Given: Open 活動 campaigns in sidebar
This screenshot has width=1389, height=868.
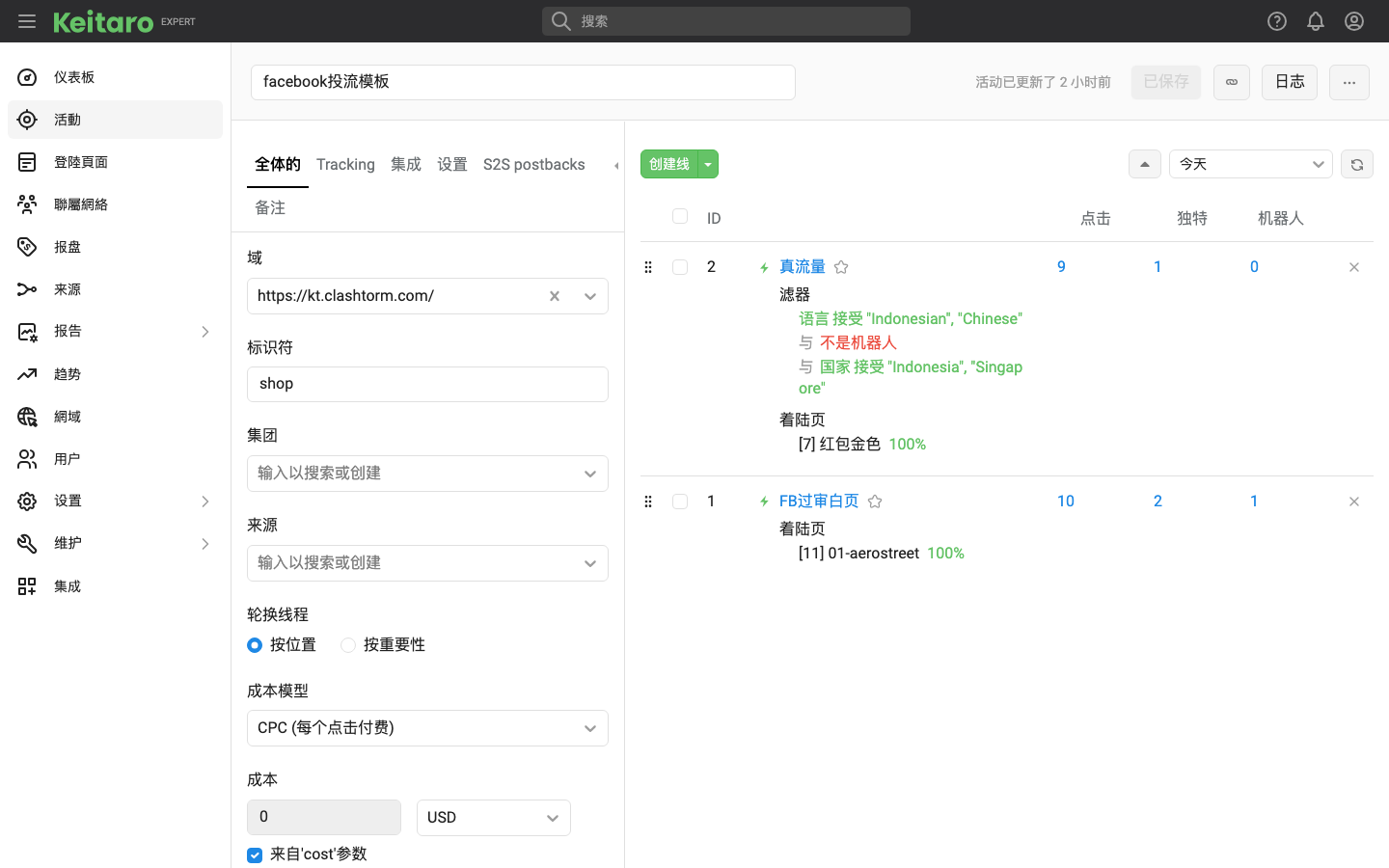Looking at the screenshot, I should coord(115,120).
